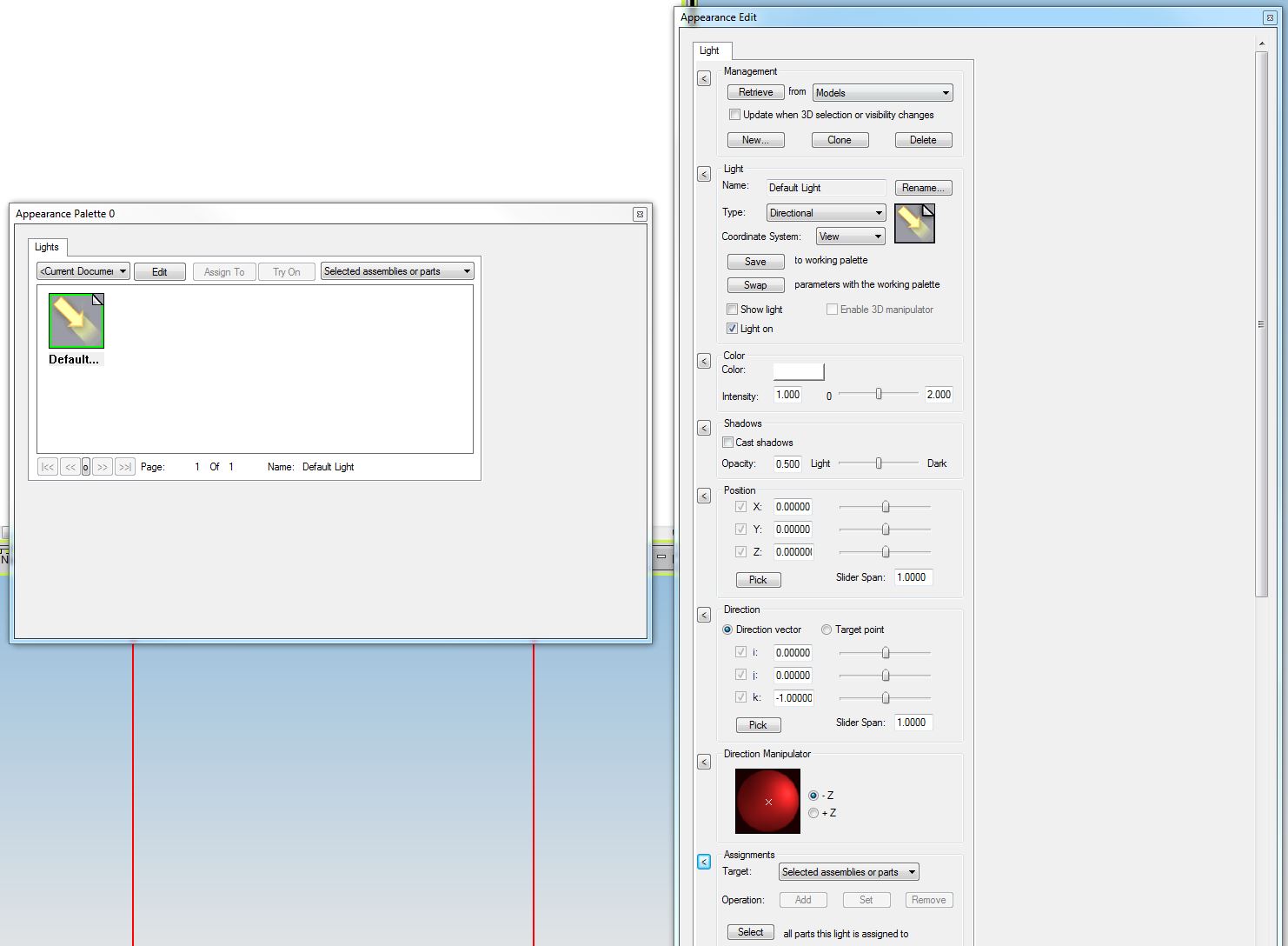Image resolution: width=1288 pixels, height=946 pixels.
Task: Click the directional light preview icon in Appearance Edit
Action: [914, 223]
